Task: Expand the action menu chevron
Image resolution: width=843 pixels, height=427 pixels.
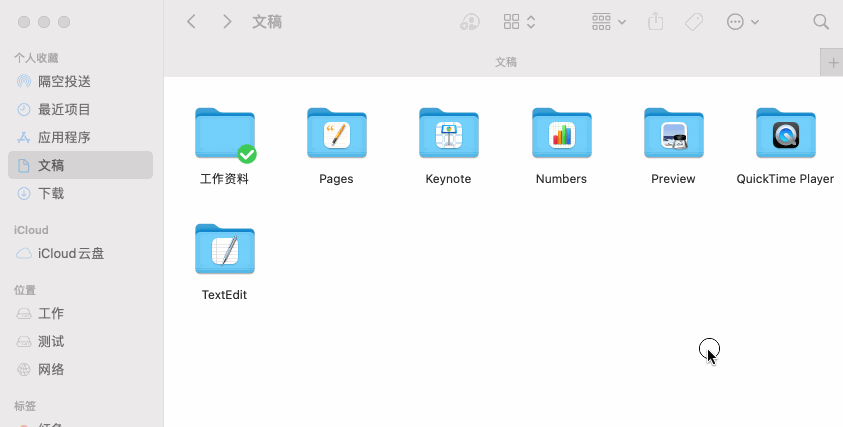Action: click(x=755, y=22)
